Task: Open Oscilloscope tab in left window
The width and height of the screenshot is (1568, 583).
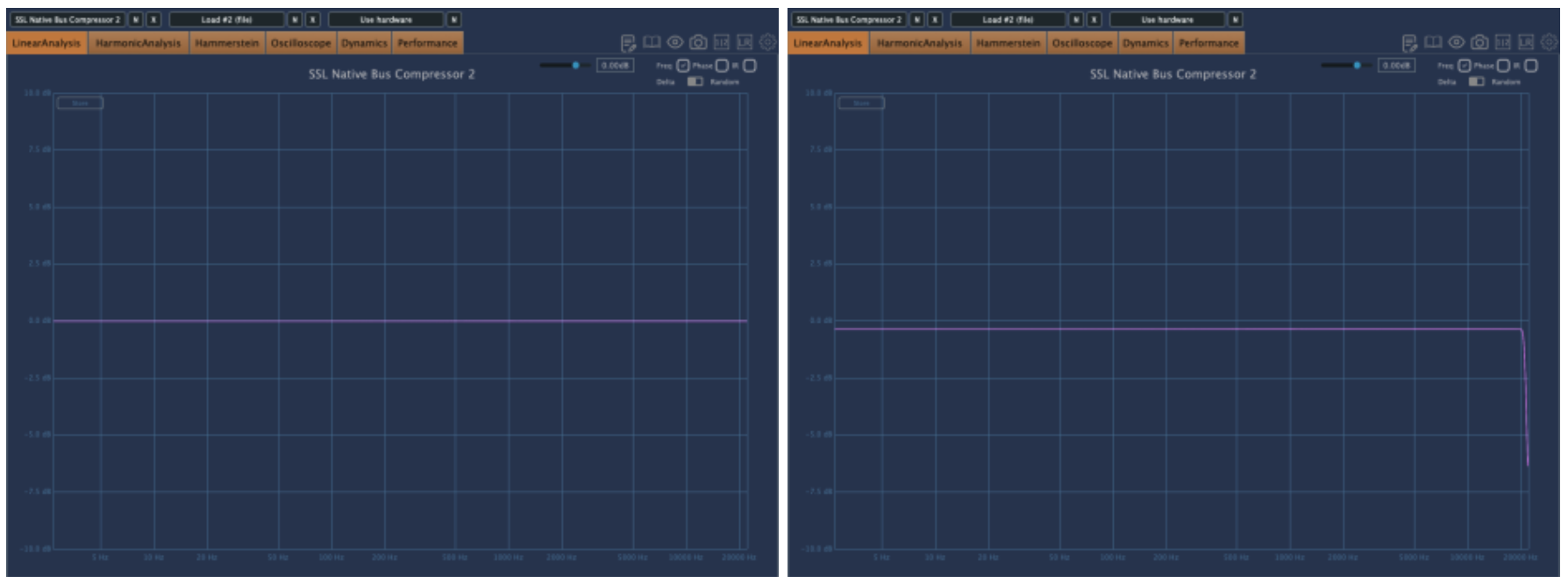Action: pos(301,43)
